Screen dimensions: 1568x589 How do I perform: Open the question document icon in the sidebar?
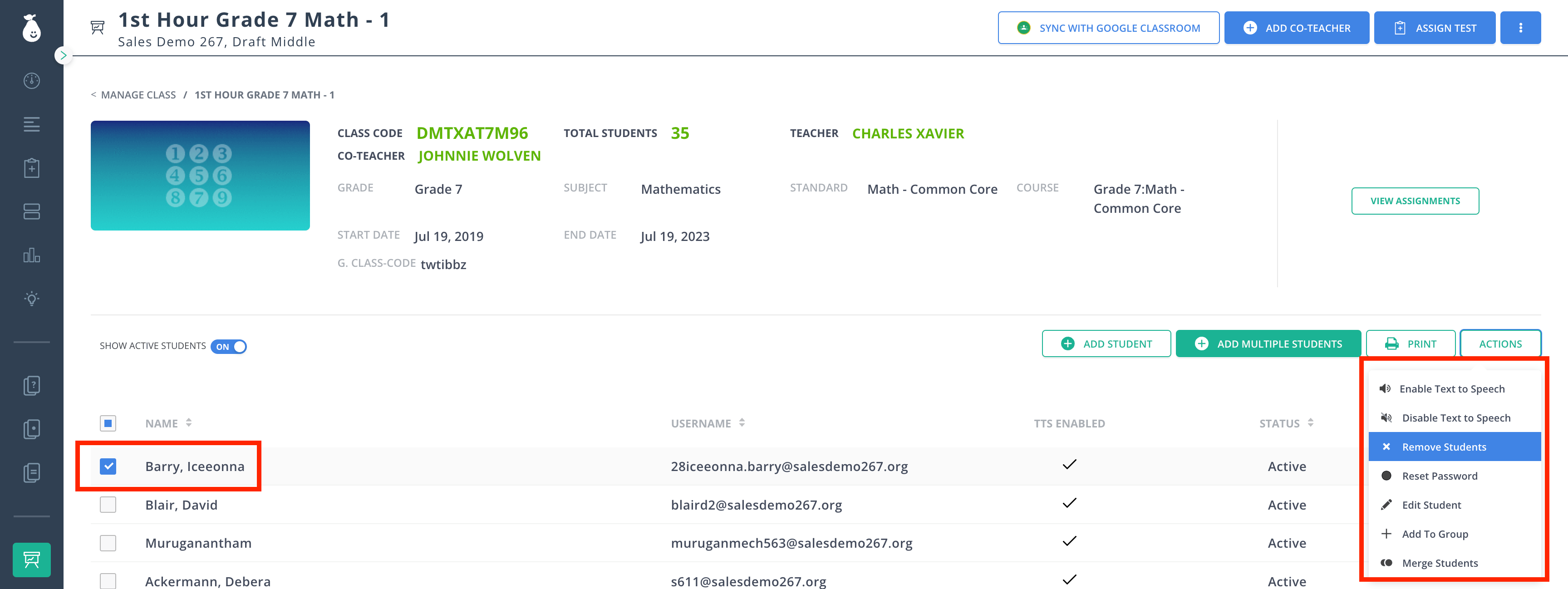32,385
